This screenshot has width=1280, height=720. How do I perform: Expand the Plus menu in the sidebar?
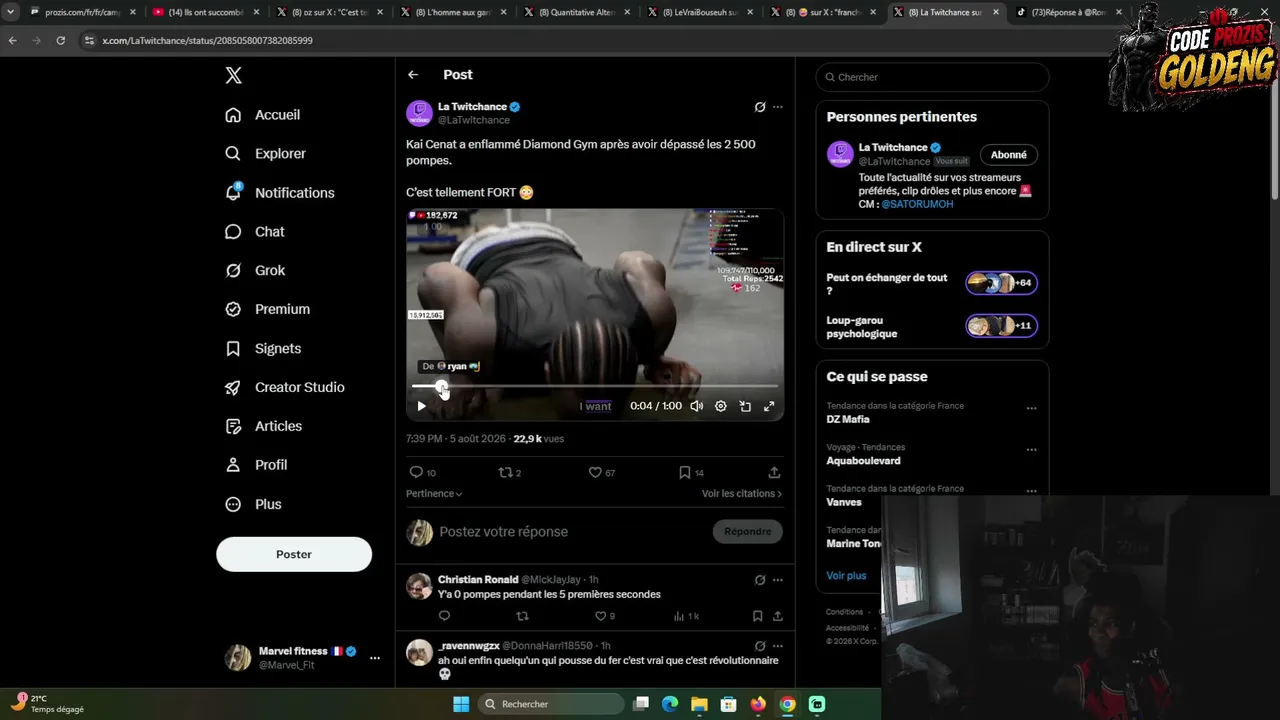(x=254, y=504)
